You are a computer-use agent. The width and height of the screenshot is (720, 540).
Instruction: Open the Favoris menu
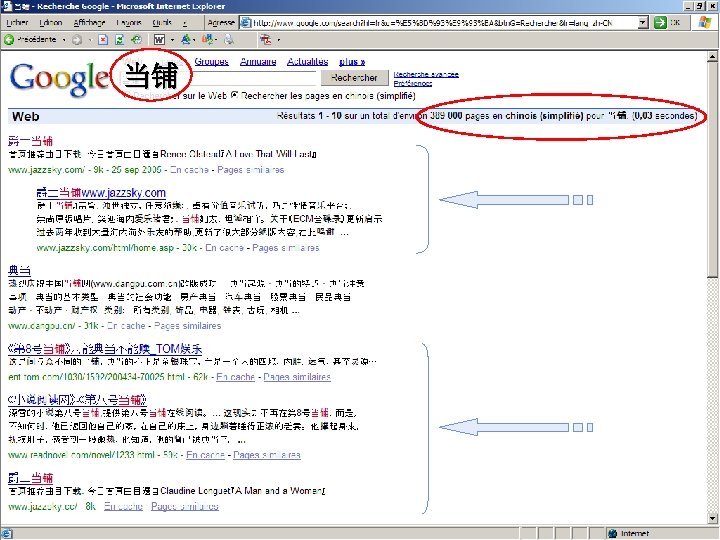click(x=129, y=22)
